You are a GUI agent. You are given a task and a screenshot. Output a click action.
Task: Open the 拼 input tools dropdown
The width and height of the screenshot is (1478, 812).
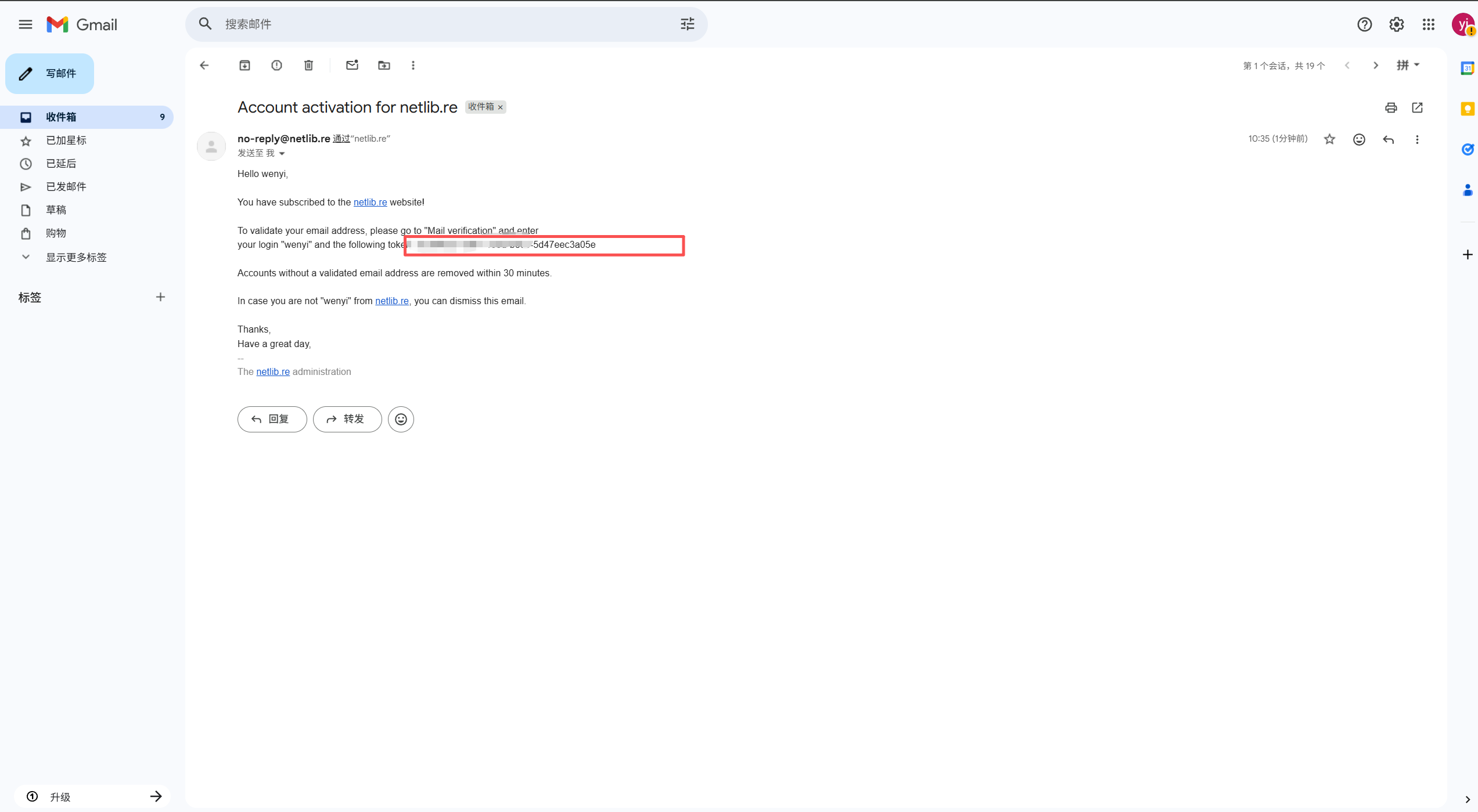coord(1408,65)
